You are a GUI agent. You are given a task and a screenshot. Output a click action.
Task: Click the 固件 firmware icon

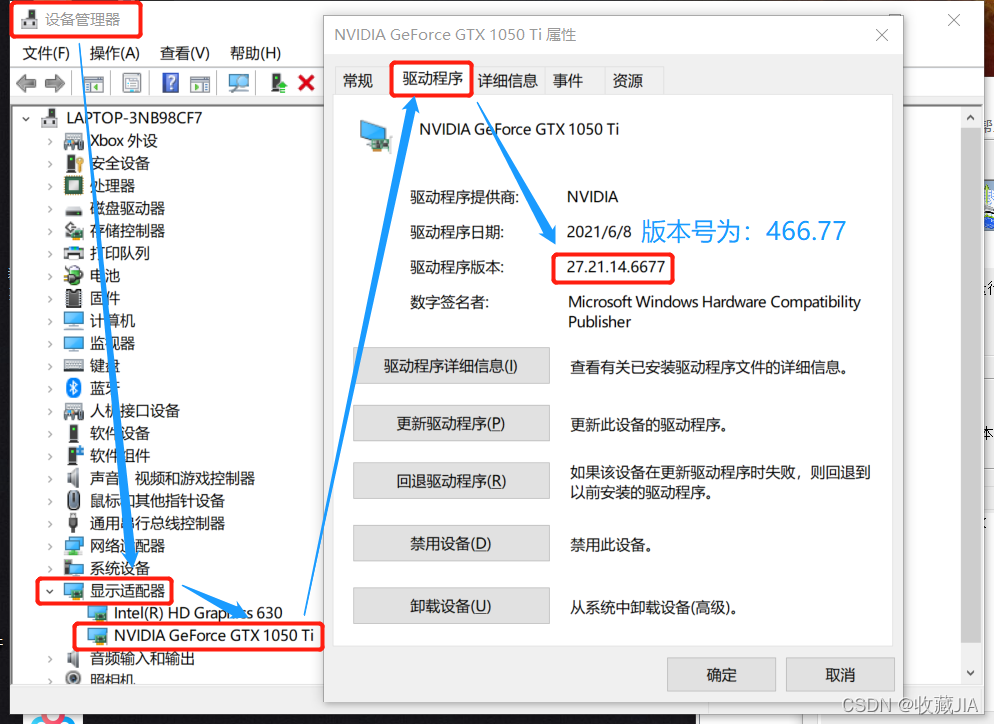point(74,298)
